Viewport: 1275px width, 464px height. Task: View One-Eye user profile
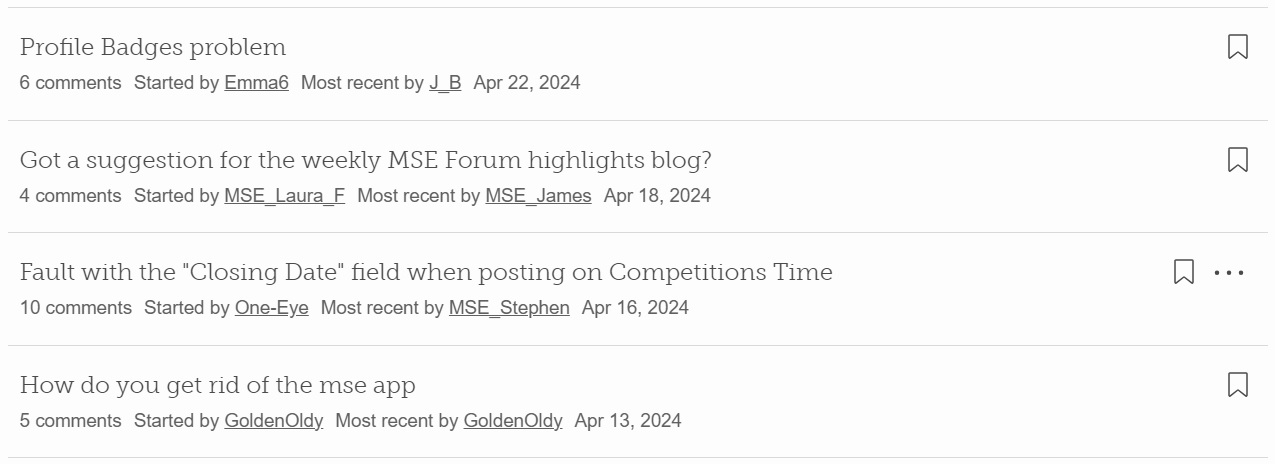tap(272, 308)
